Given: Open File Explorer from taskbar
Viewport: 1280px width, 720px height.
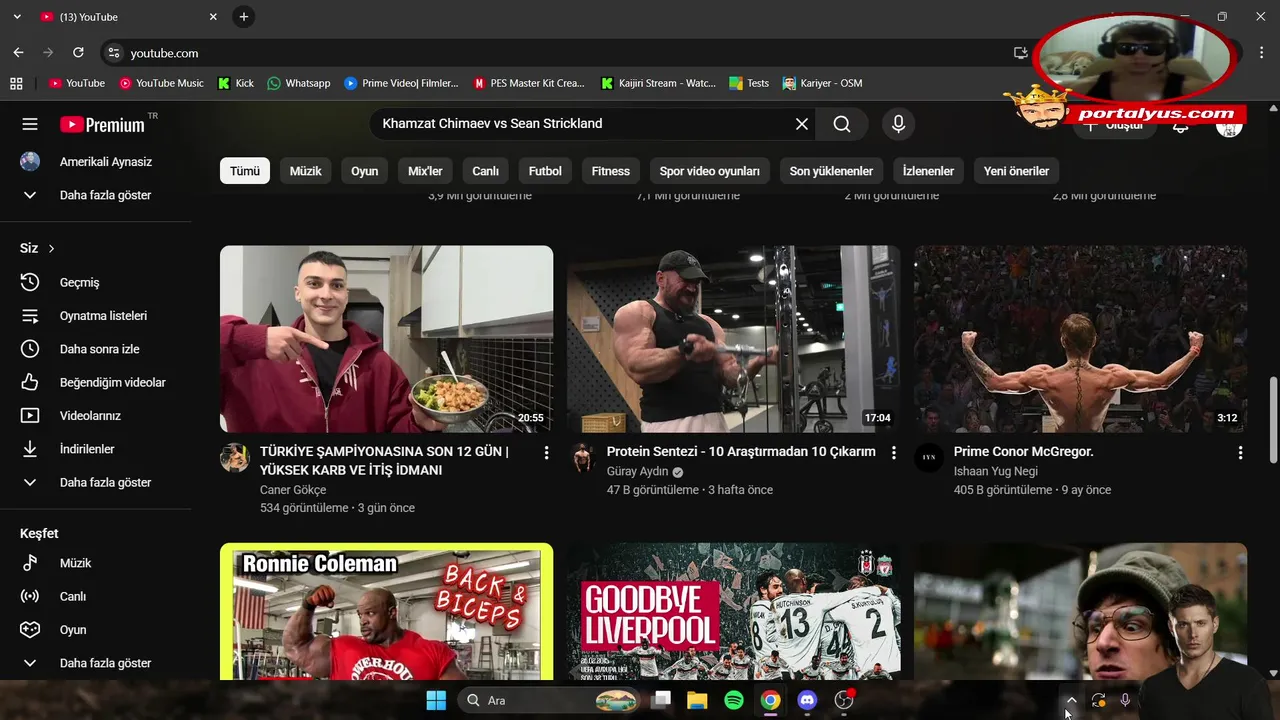Looking at the screenshot, I should (x=697, y=700).
